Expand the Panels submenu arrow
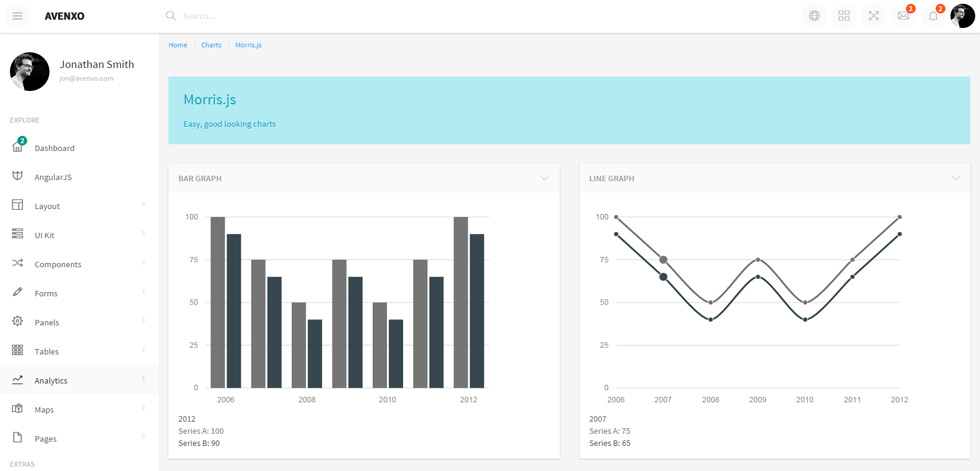Viewport: 980px width, 471px height. 143,320
